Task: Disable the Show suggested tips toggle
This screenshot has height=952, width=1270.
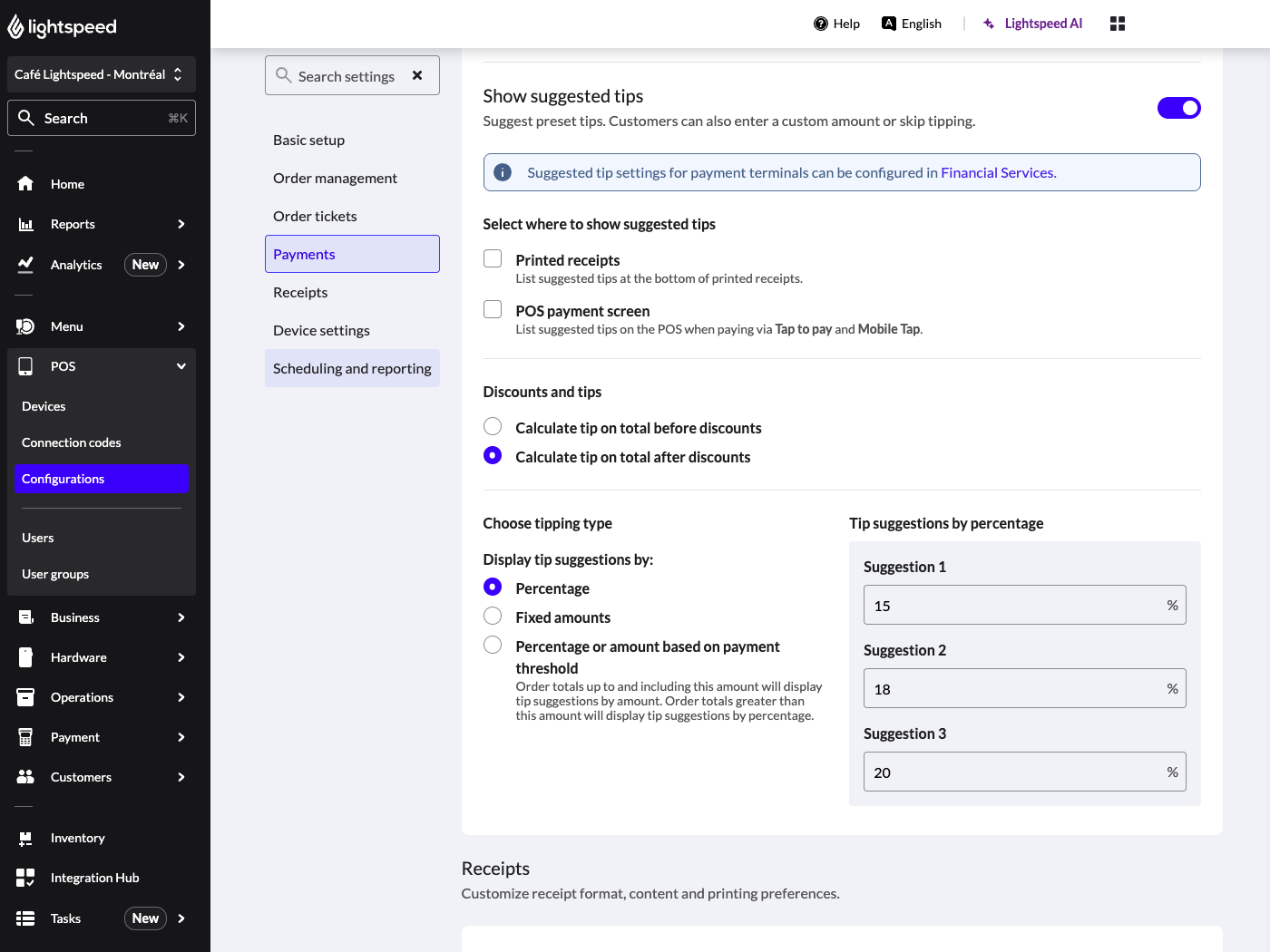Action: coord(1178,108)
